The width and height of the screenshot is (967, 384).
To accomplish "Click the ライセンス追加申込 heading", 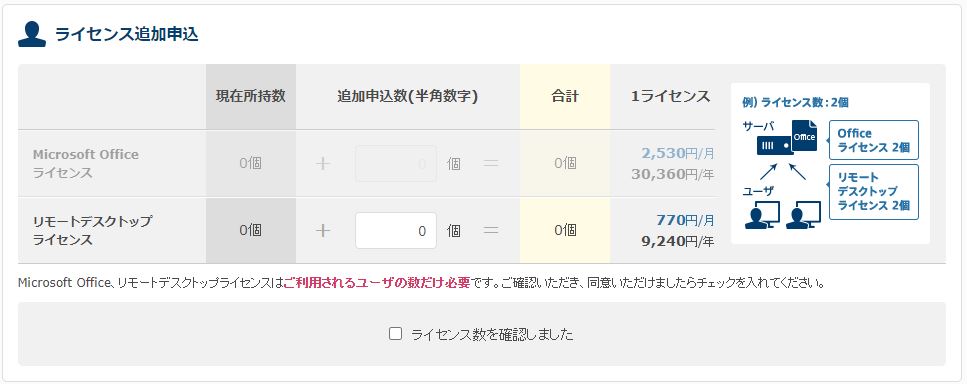I will pos(126,34).
